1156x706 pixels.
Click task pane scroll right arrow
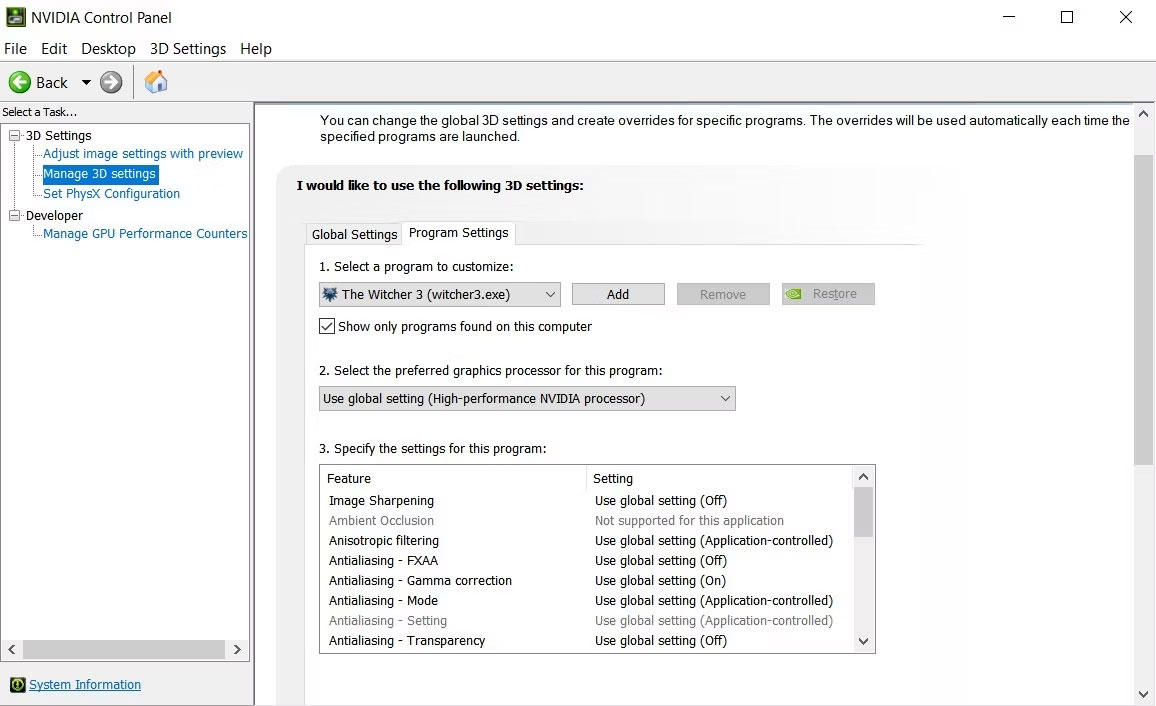pyautogui.click(x=237, y=649)
